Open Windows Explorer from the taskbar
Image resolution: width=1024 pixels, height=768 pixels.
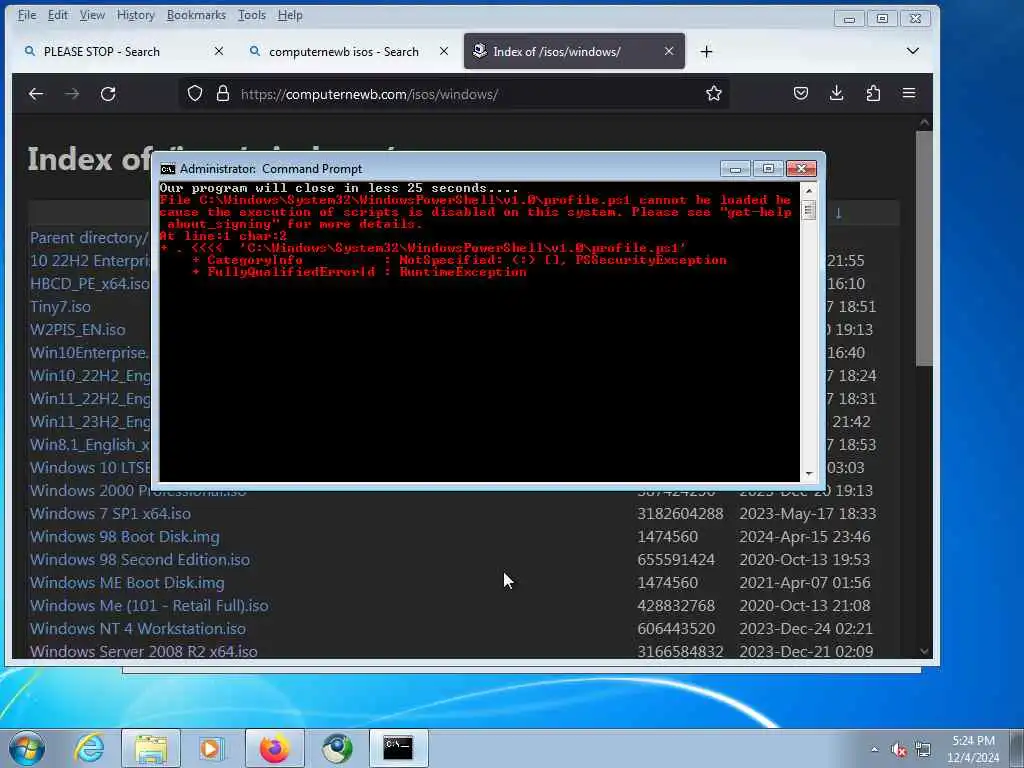(151, 748)
